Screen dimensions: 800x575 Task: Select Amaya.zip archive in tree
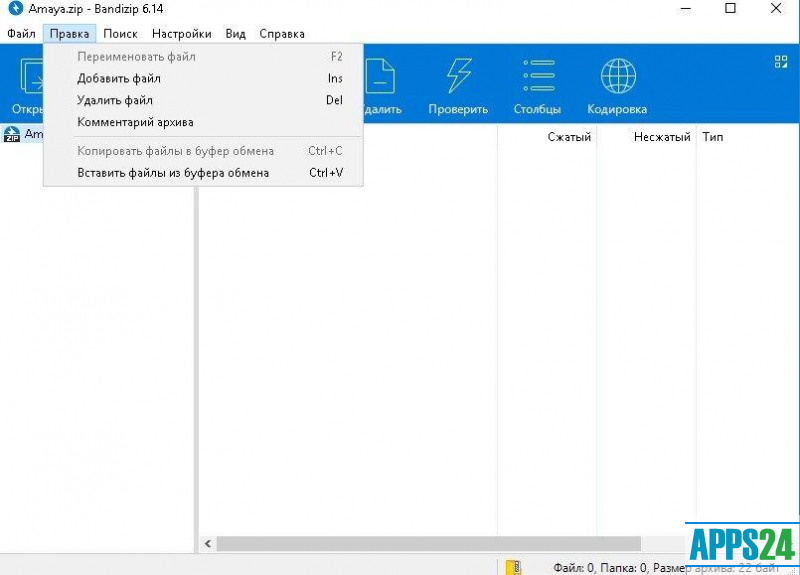pos(23,134)
